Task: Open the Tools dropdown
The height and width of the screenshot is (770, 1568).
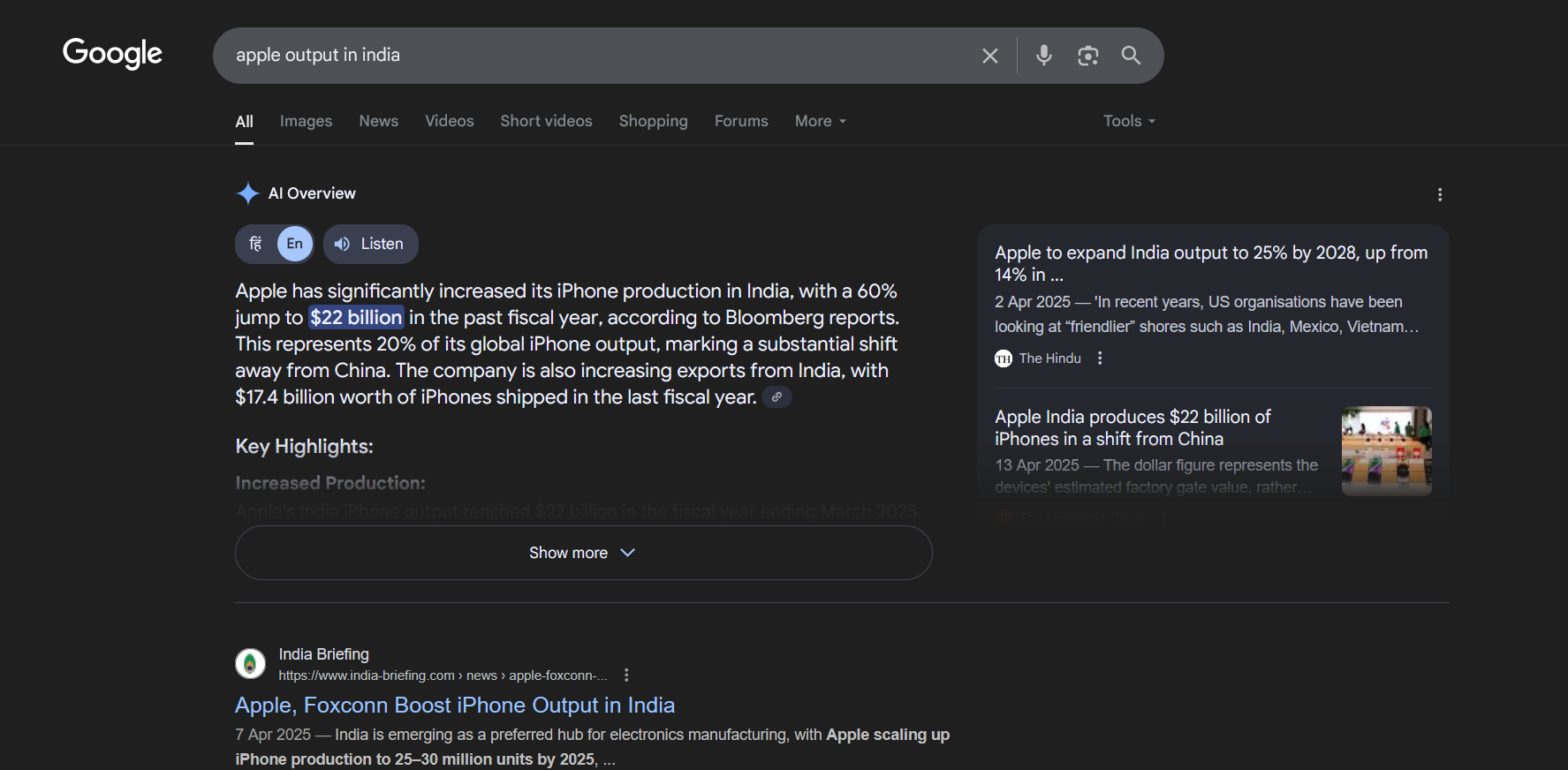Action: point(1129,121)
